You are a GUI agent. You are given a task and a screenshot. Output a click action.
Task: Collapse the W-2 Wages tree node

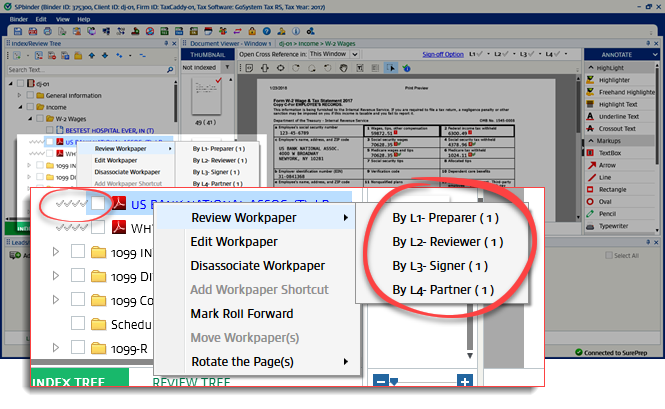pyautogui.click(x=30, y=118)
